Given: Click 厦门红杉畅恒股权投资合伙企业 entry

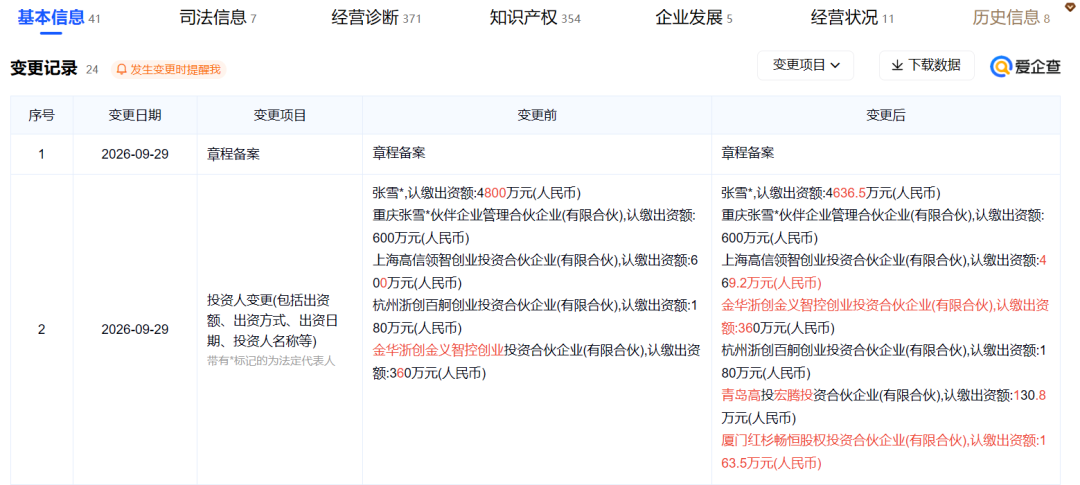Looking at the screenshot, I should [884, 451].
